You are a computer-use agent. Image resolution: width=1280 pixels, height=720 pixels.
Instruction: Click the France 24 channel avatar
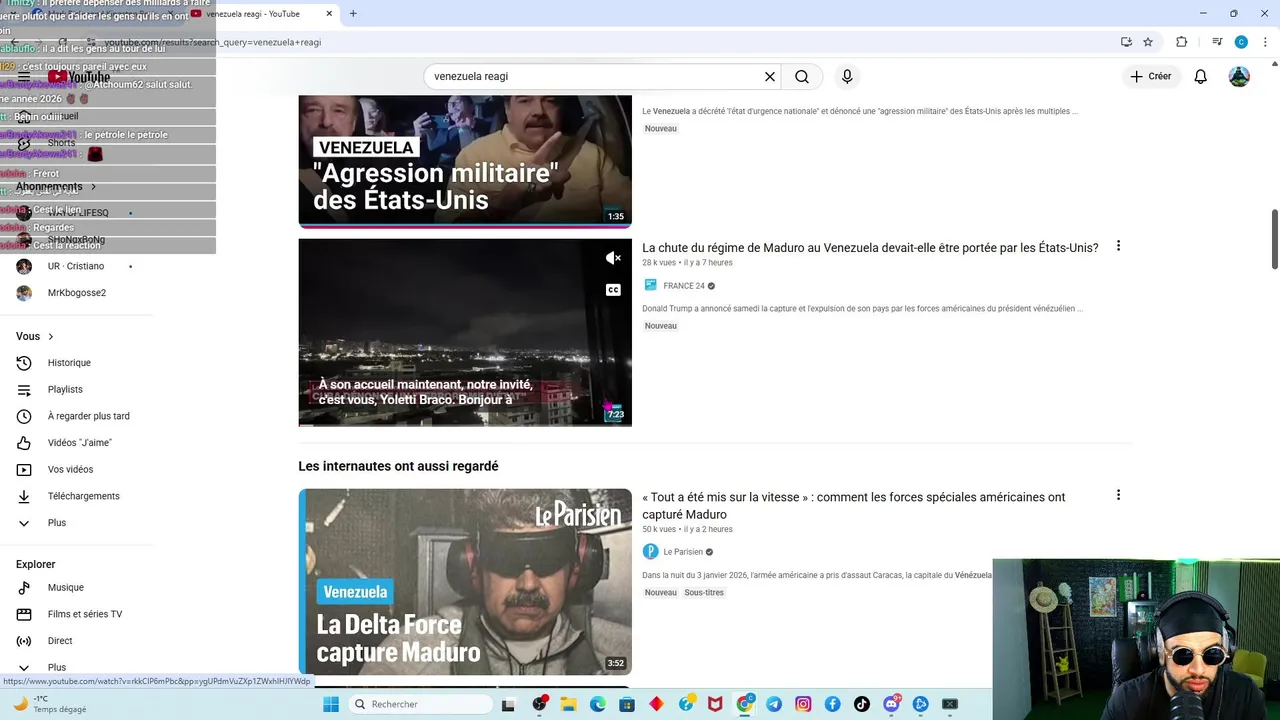coord(650,286)
